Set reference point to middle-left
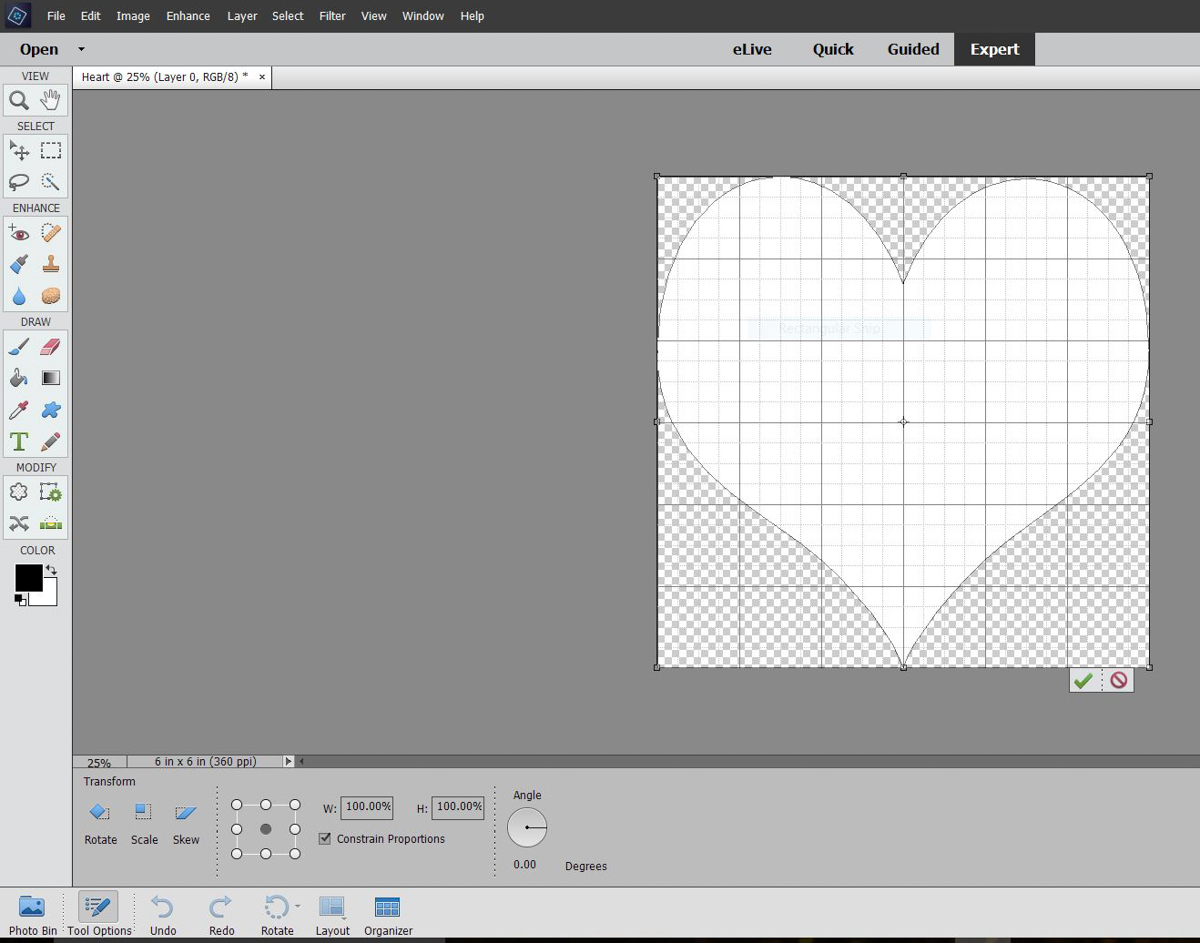 point(237,829)
